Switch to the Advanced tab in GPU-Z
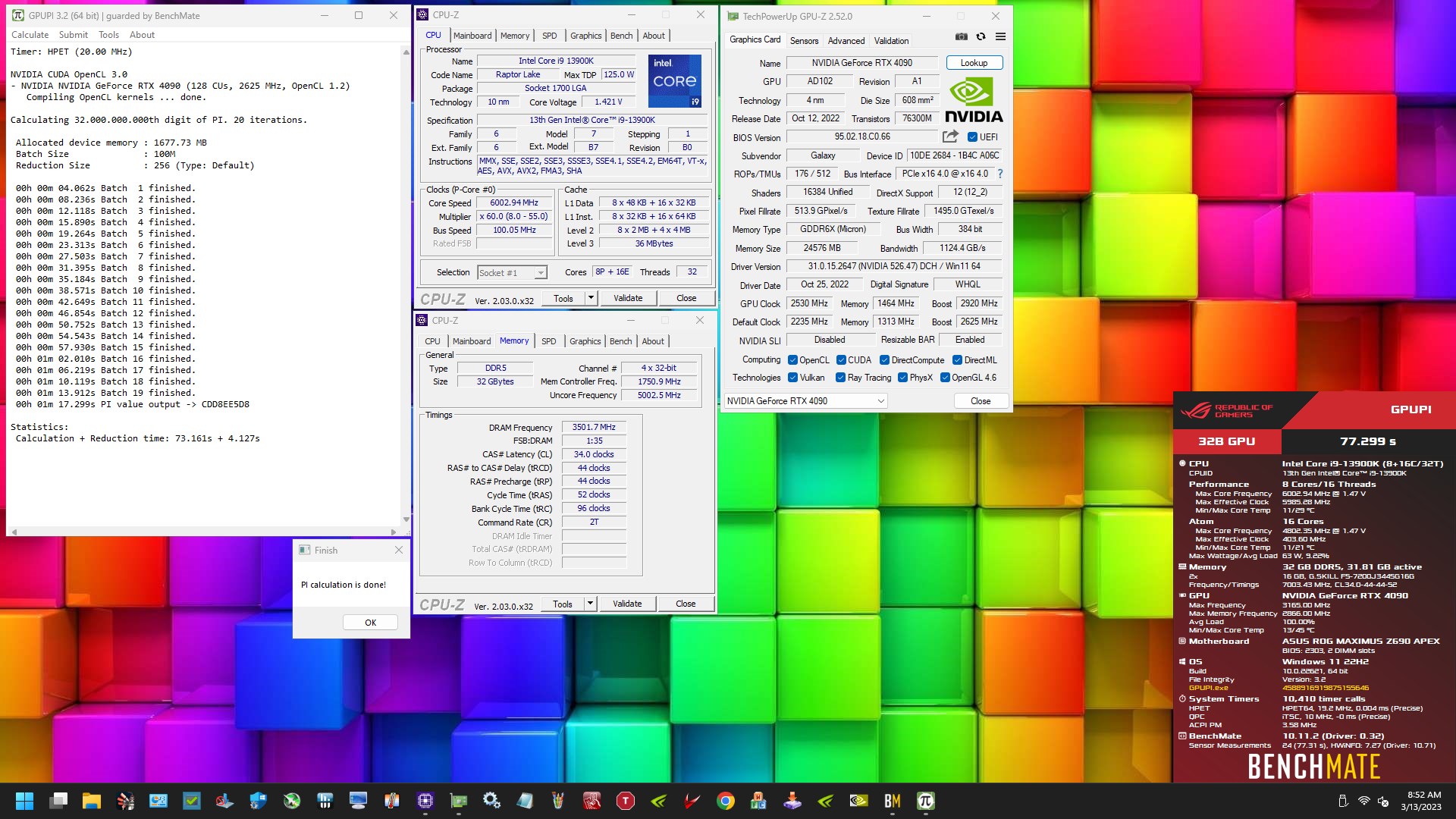Image resolution: width=1456 pixels, height=819 pixels. [846, 41]
